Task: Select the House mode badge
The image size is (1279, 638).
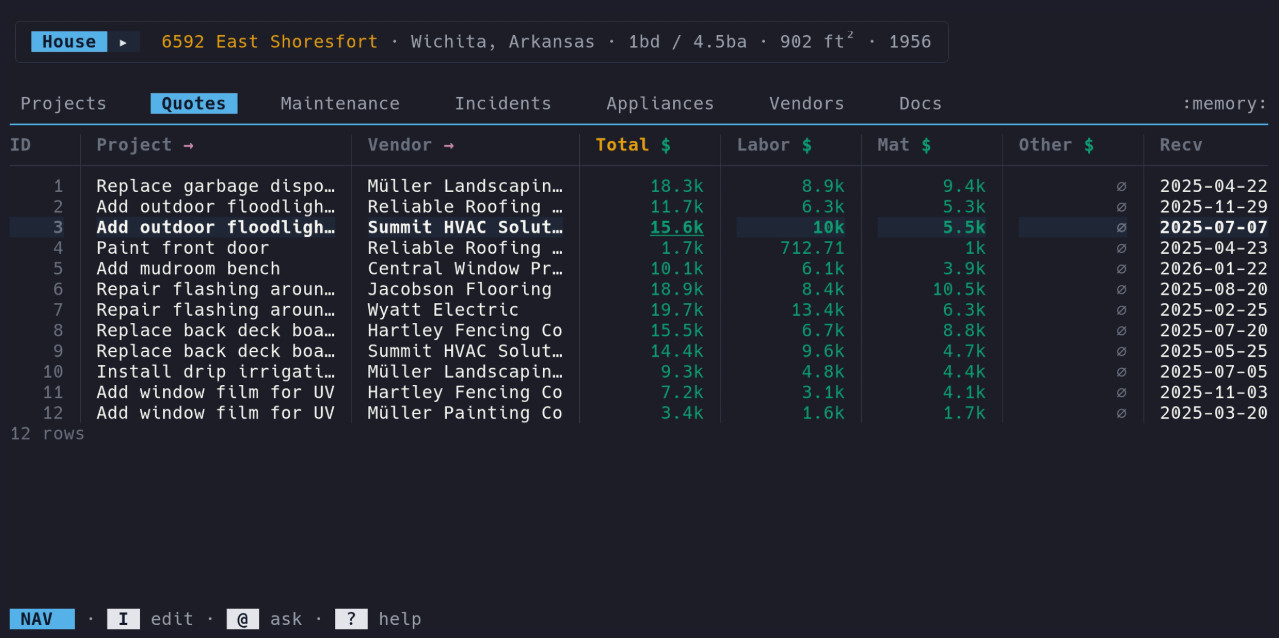Action: (69, 42)
